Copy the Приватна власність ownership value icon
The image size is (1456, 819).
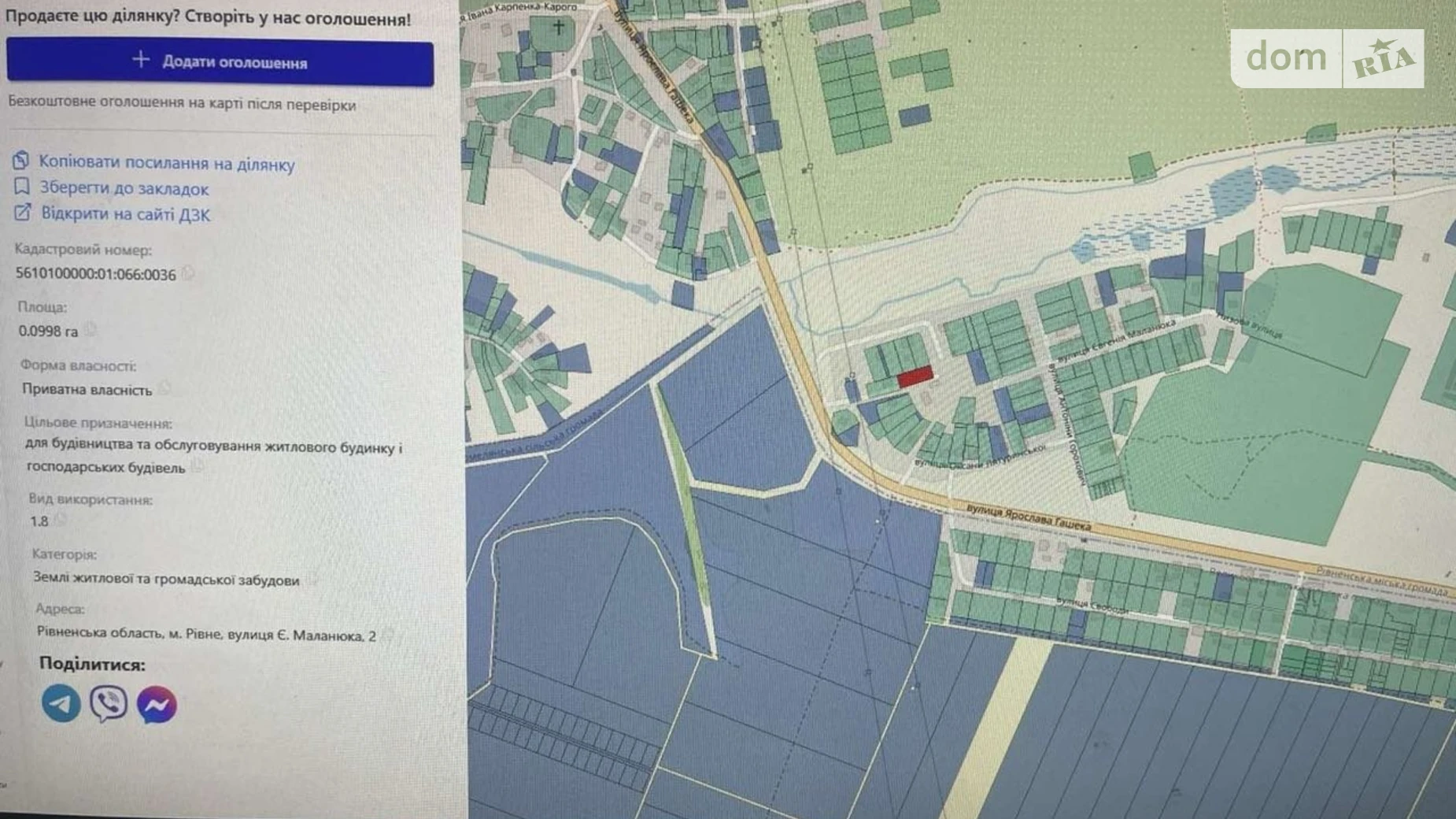click(164, 388)
